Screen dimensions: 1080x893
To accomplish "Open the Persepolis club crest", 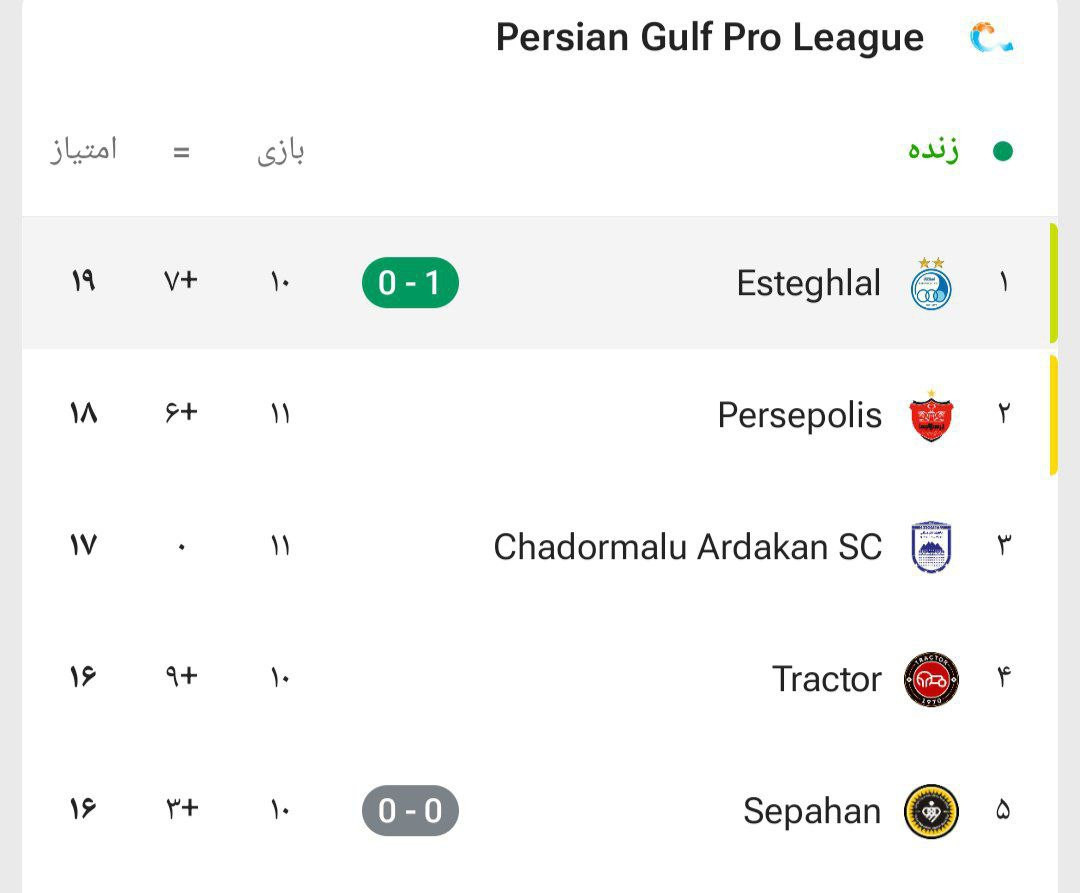I will [x=931, y=415].
